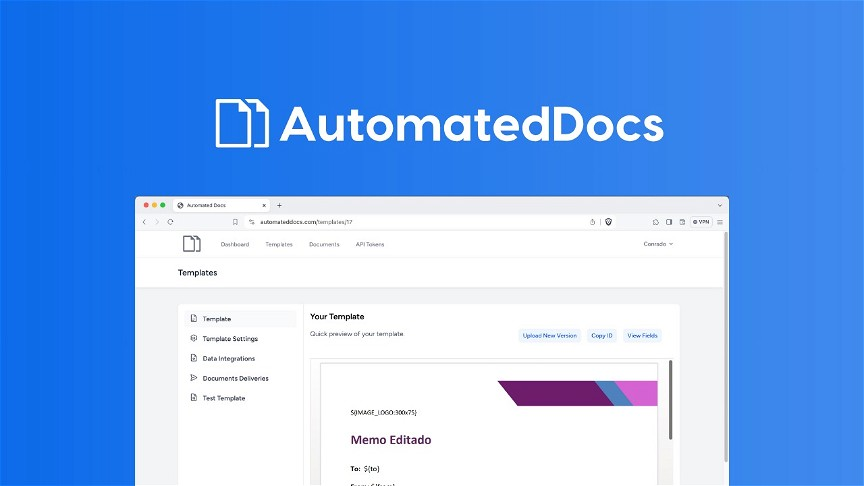The width and height of the screenshot is (864, 486).
Task: Open the browser hamburger menu icon
Action: (720, 222)
